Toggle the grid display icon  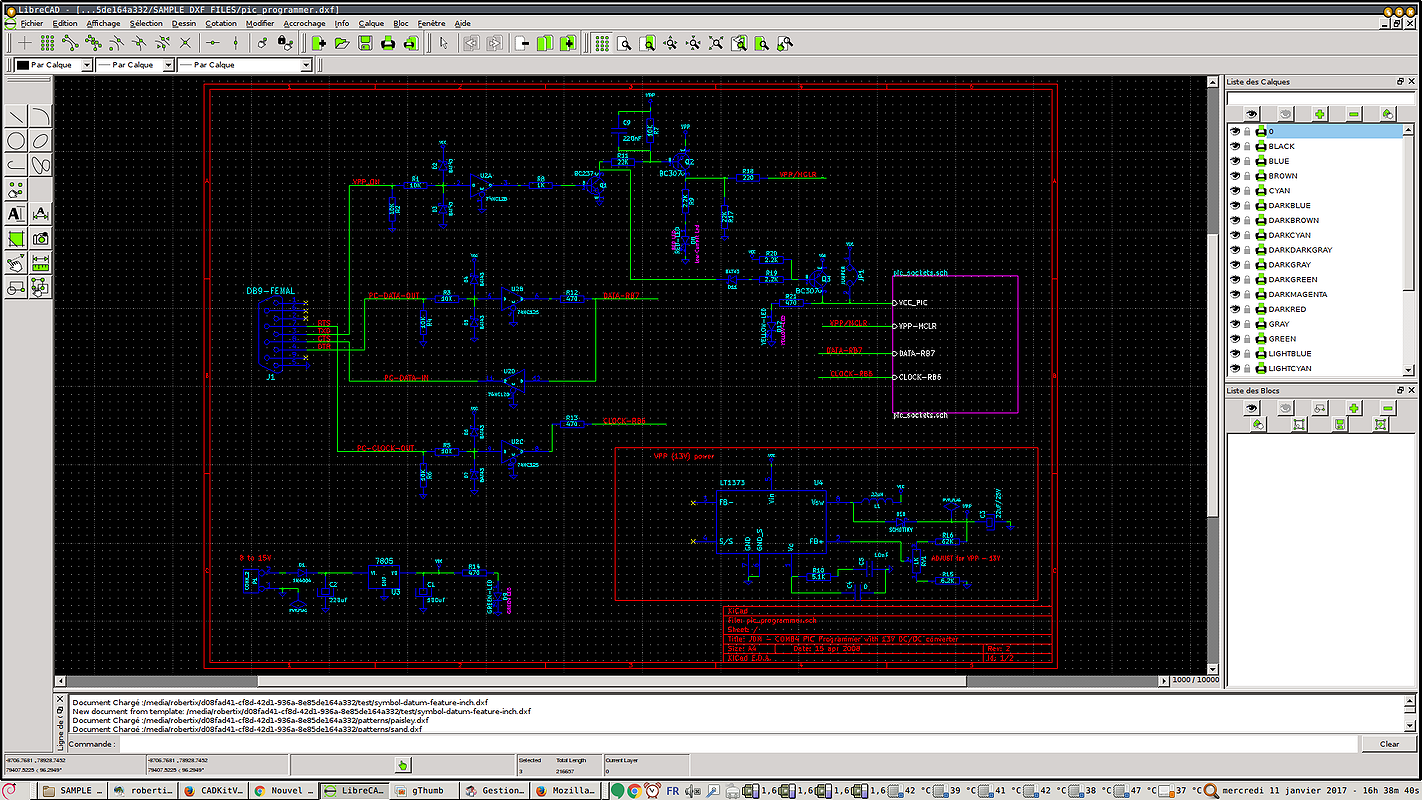pos(601,43)
